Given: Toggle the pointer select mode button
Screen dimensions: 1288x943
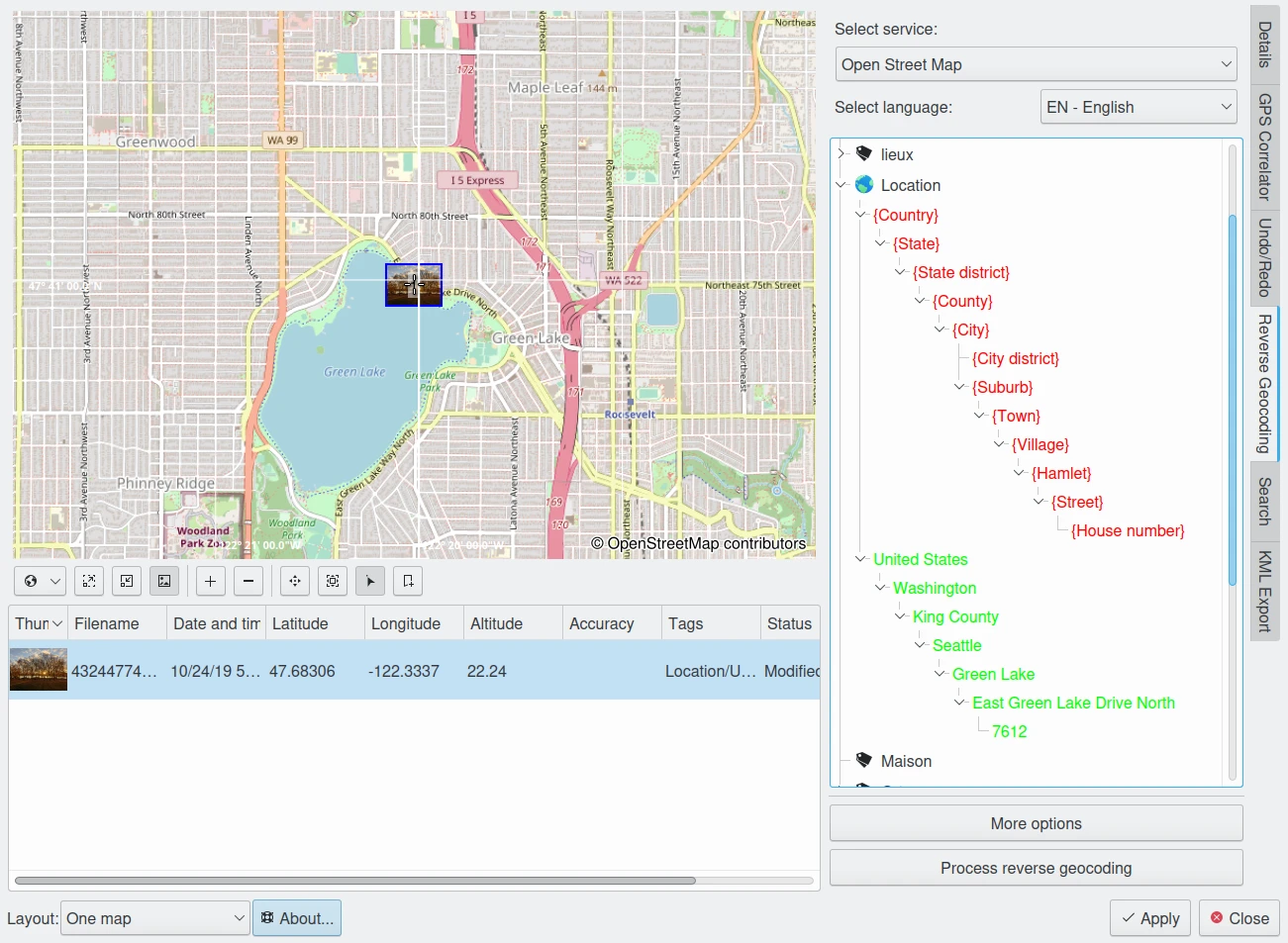Looking at the screenshot, I should (370, 582).
